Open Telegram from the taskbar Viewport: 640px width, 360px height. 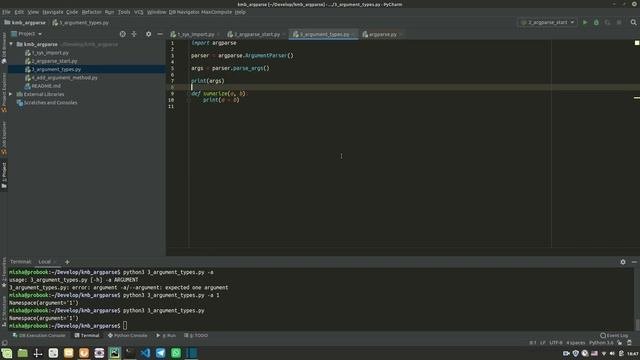160,353
